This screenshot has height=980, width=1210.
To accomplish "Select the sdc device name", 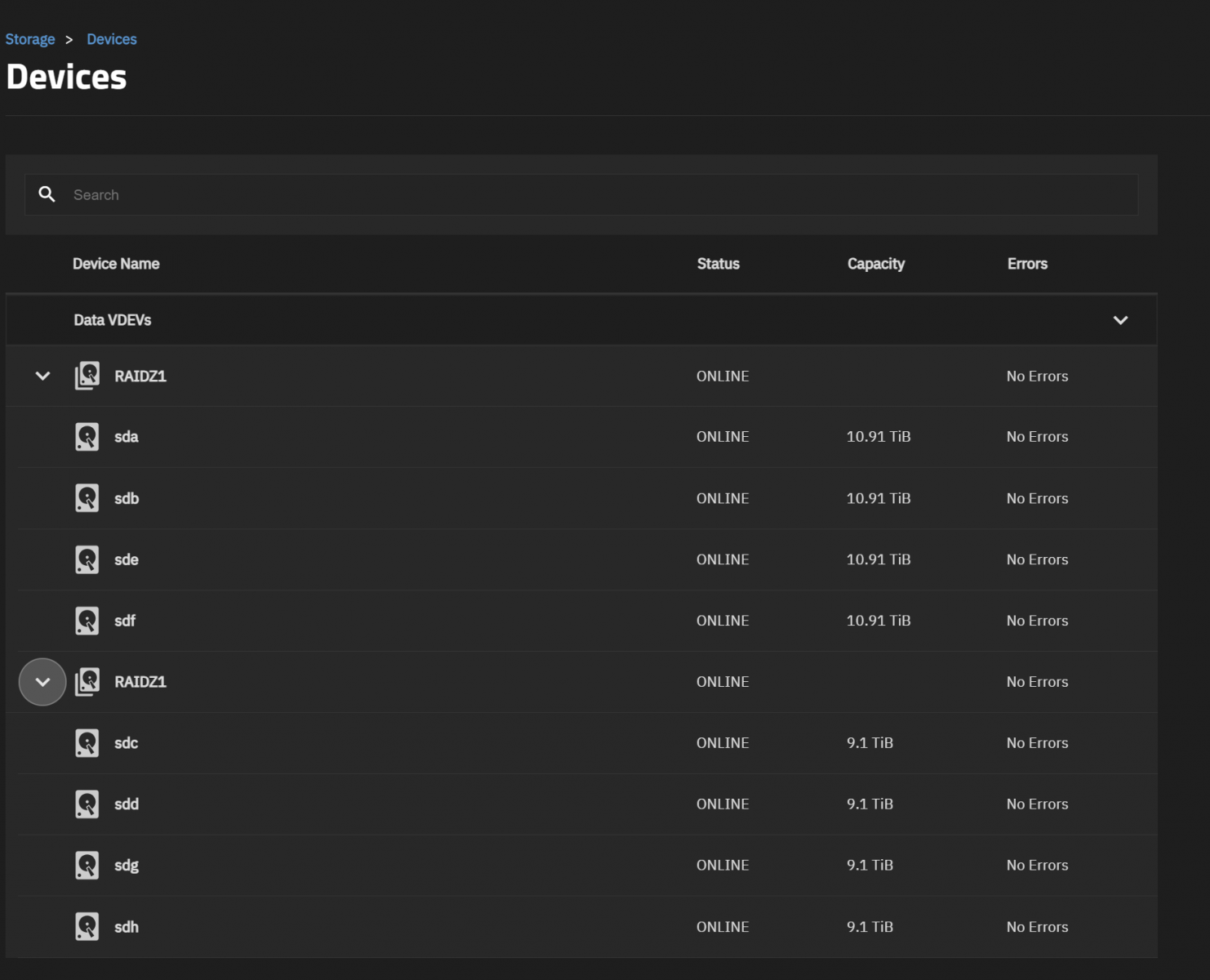I will pos(127,743).
